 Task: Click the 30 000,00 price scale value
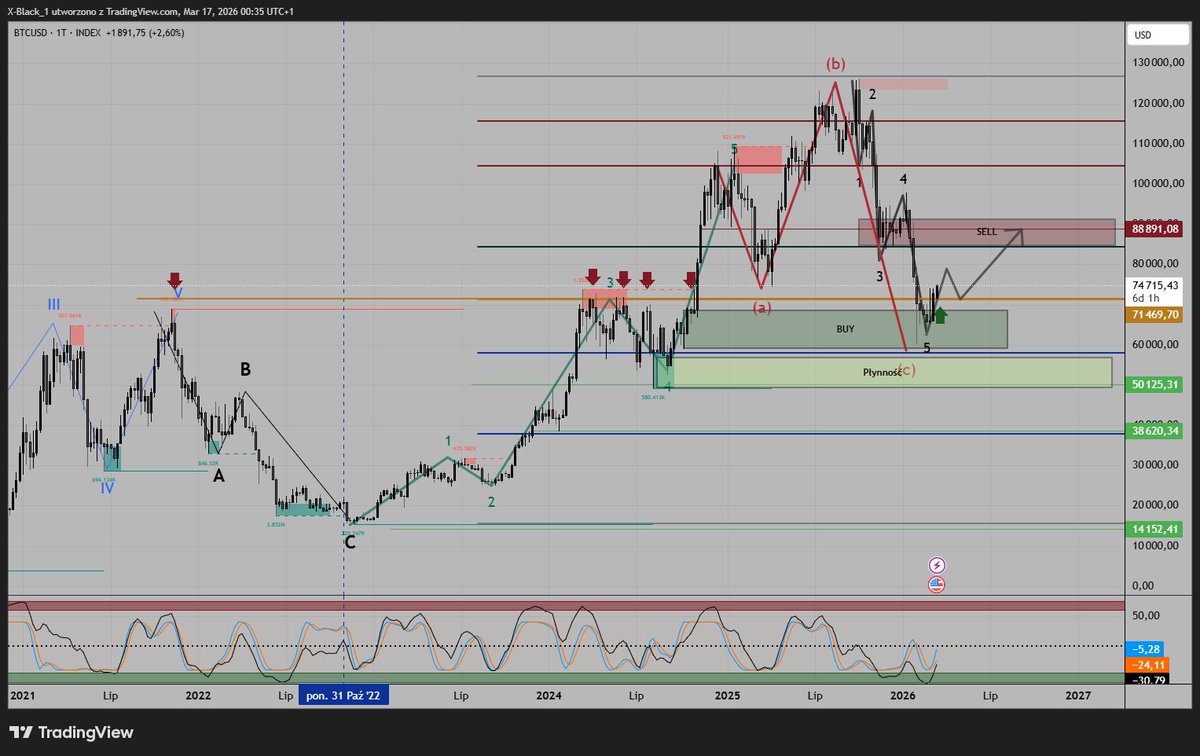click(1158, 465)
